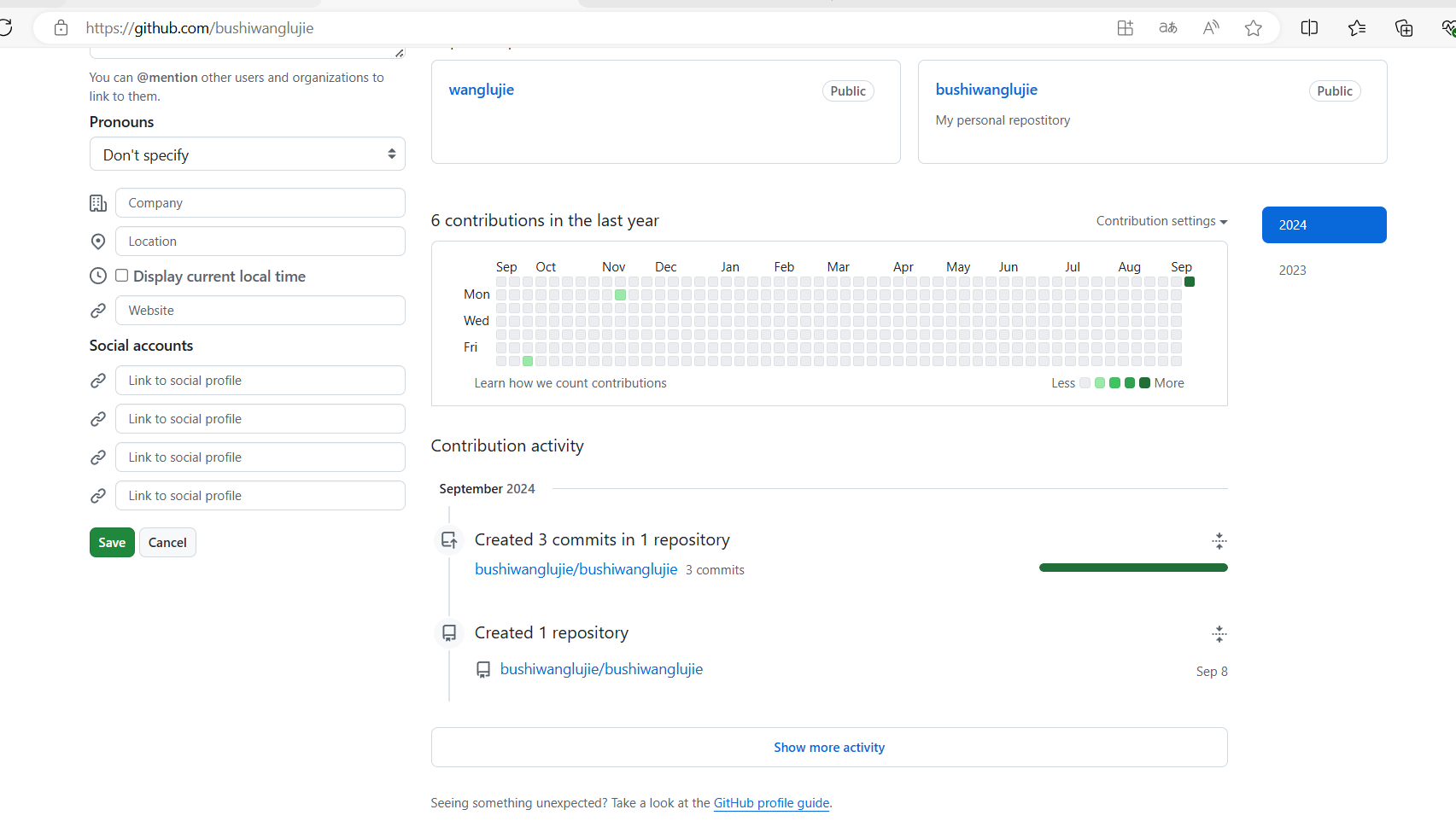Click the location pin icon
This screenshot has width=1456, height=827.
(x=98, y=242)
